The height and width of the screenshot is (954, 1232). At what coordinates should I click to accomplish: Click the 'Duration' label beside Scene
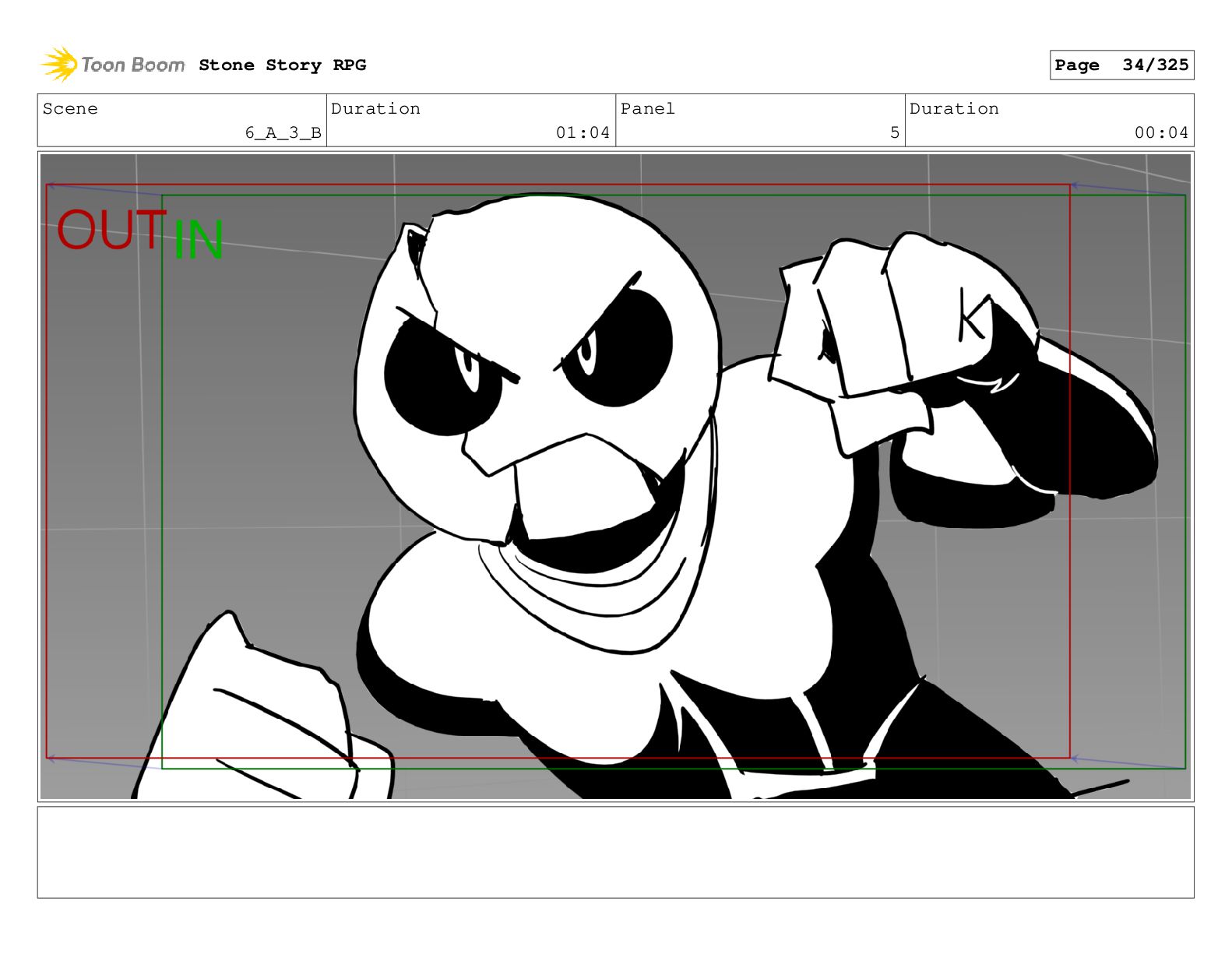click(x=375, y=109)
